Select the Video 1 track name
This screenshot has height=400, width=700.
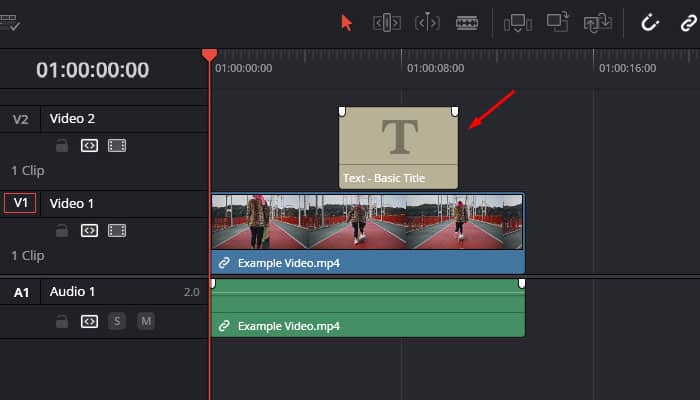(x=72, y=204)
